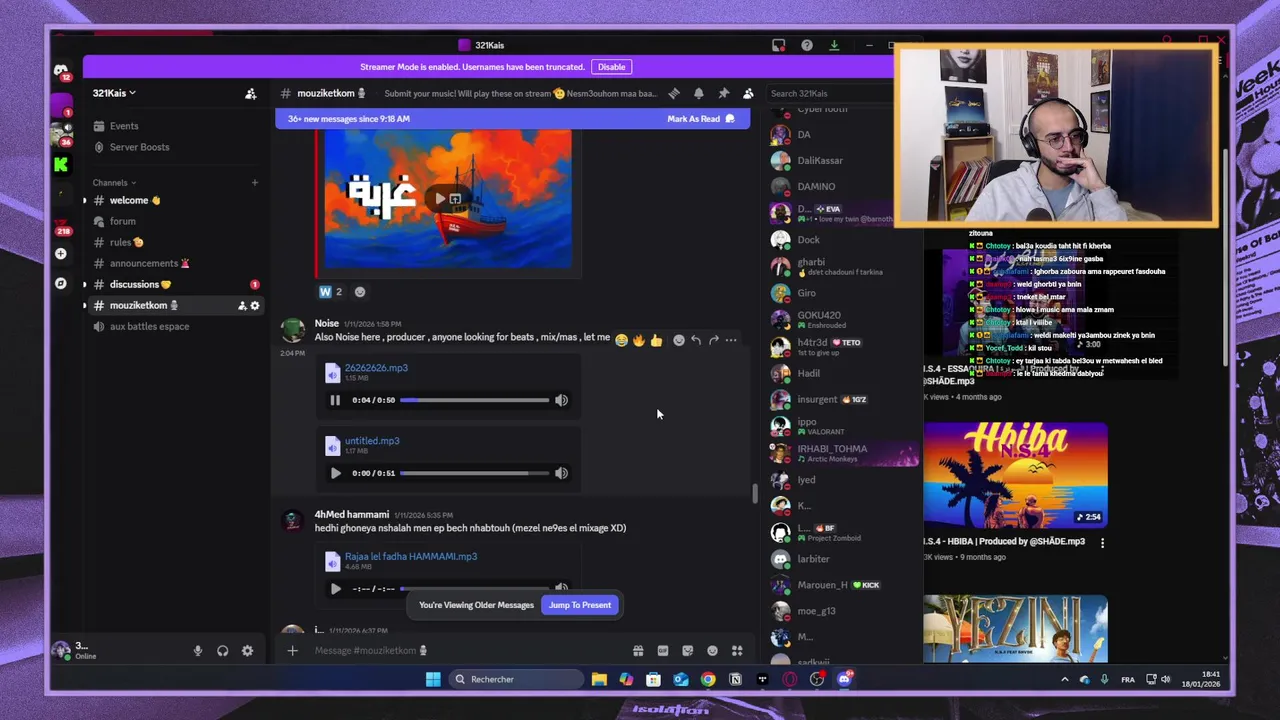Open Apps launcher in message bar
The width and height of the screenshot is (1280, 720).
pos(737,651)
